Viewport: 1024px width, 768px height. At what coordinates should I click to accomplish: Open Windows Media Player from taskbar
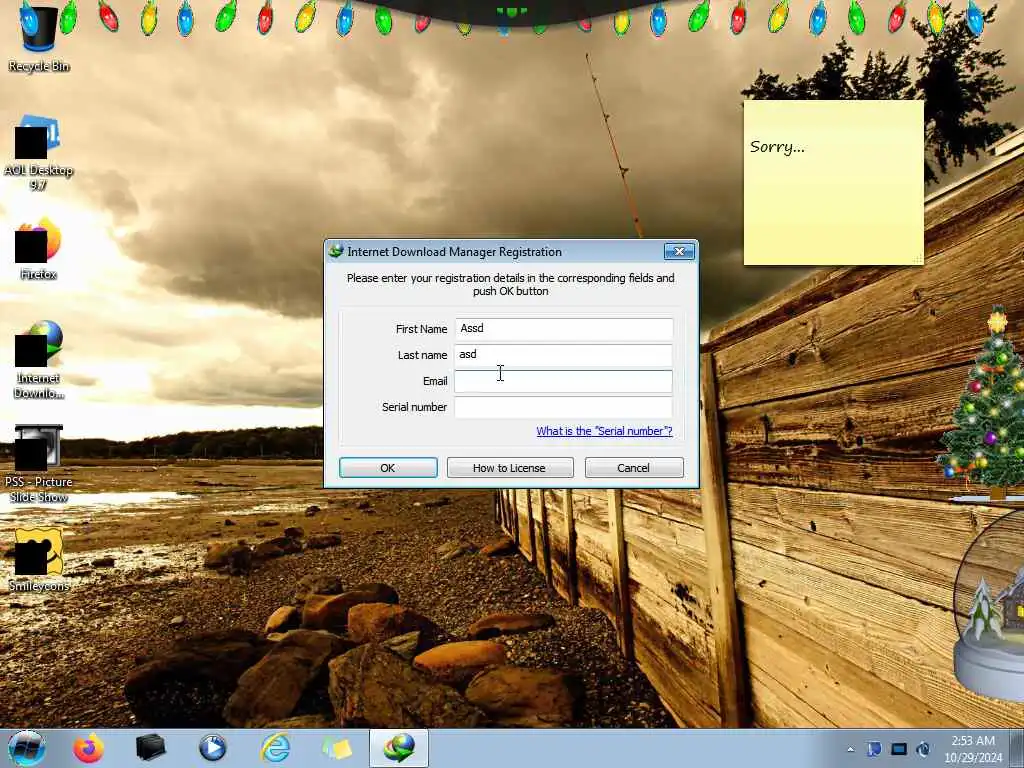(x=212, y=748)
